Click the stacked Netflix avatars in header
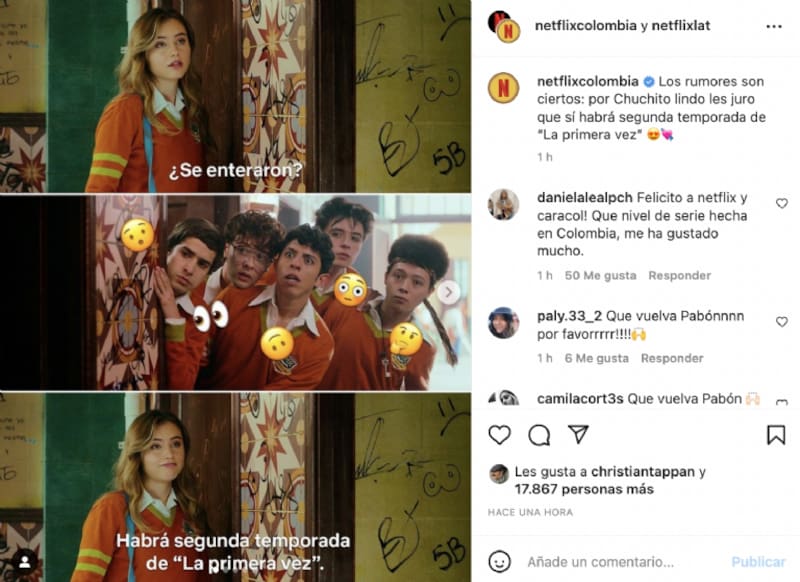 [x=504, y=27]
